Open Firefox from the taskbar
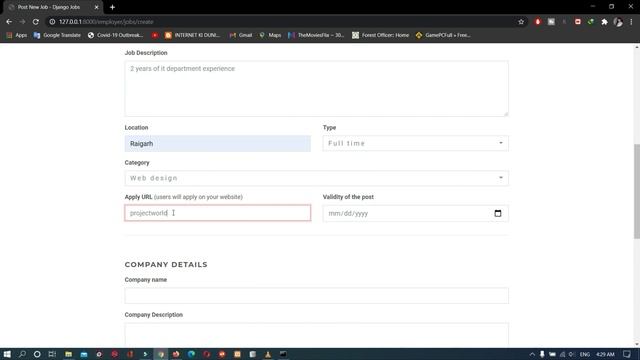Viewport: 640px width, 360px height. [x=176, y=354]
